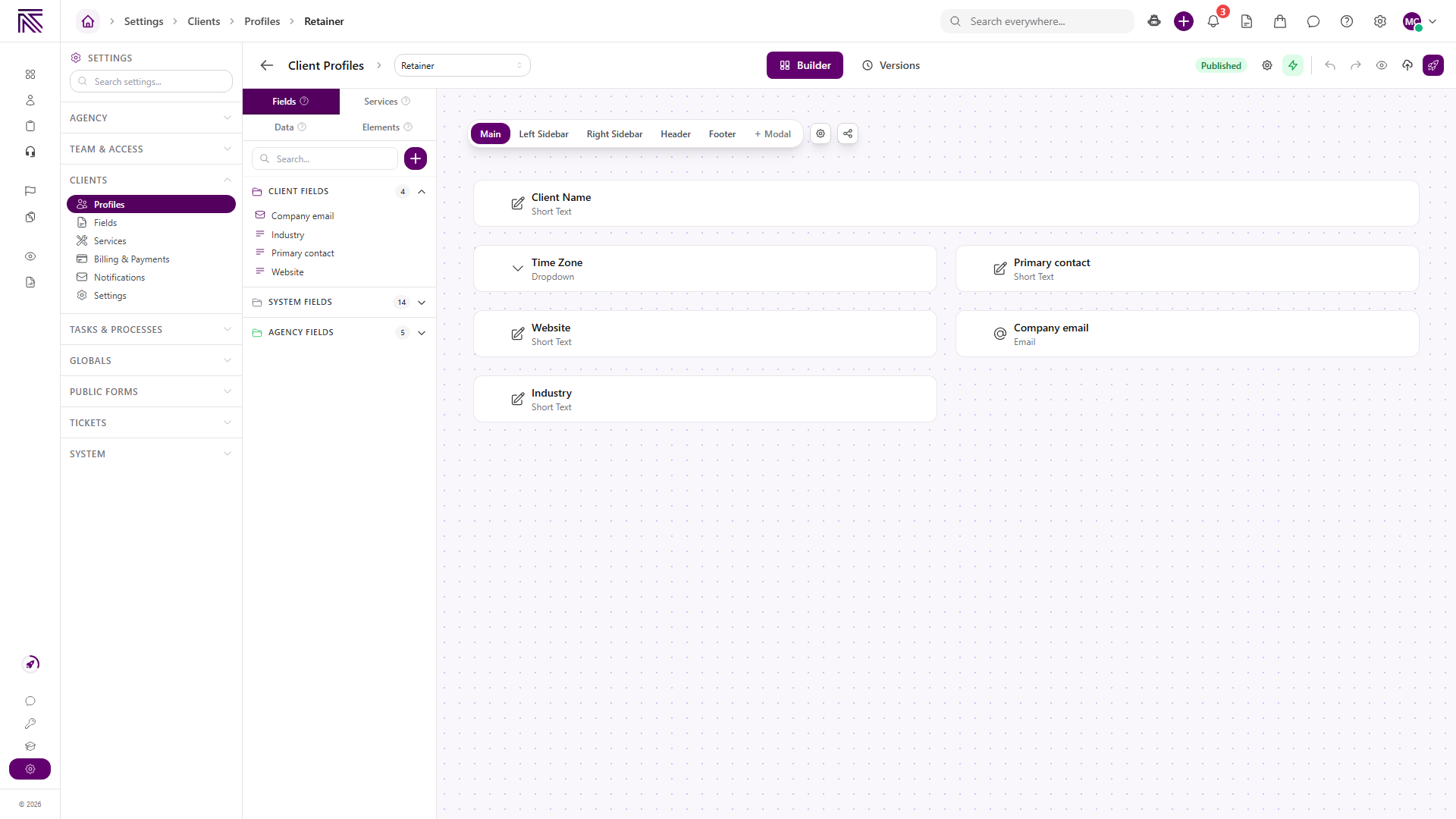
Task: Open the Versions view
Action: tap(891, 65)
